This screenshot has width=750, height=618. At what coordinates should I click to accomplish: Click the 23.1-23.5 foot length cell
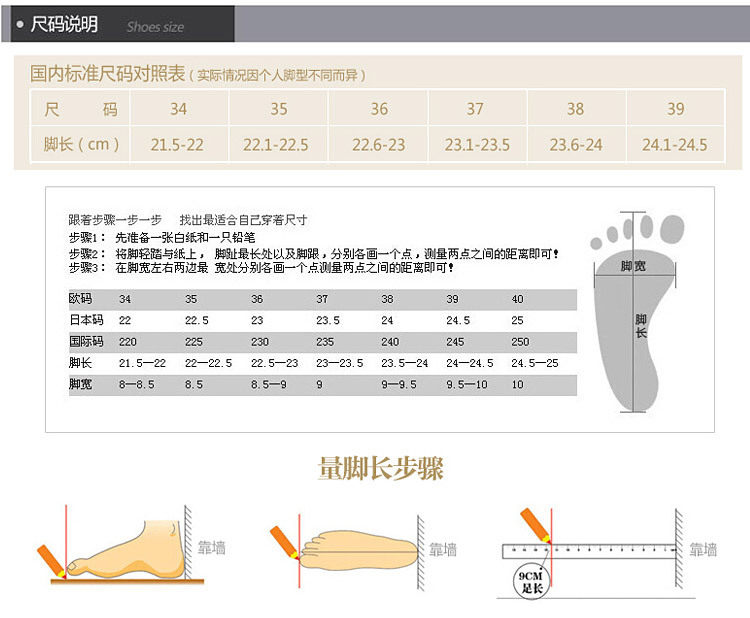click(x=477, y=144)
